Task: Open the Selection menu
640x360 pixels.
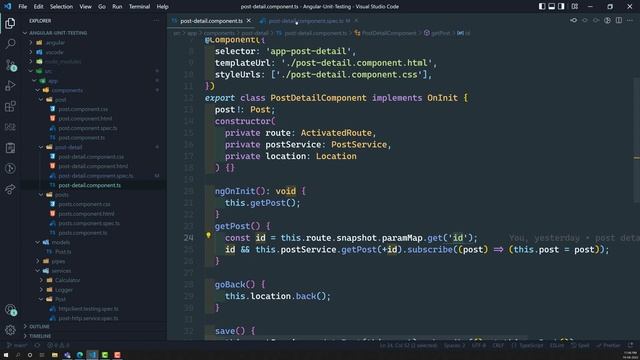Action: coord(61,7)
